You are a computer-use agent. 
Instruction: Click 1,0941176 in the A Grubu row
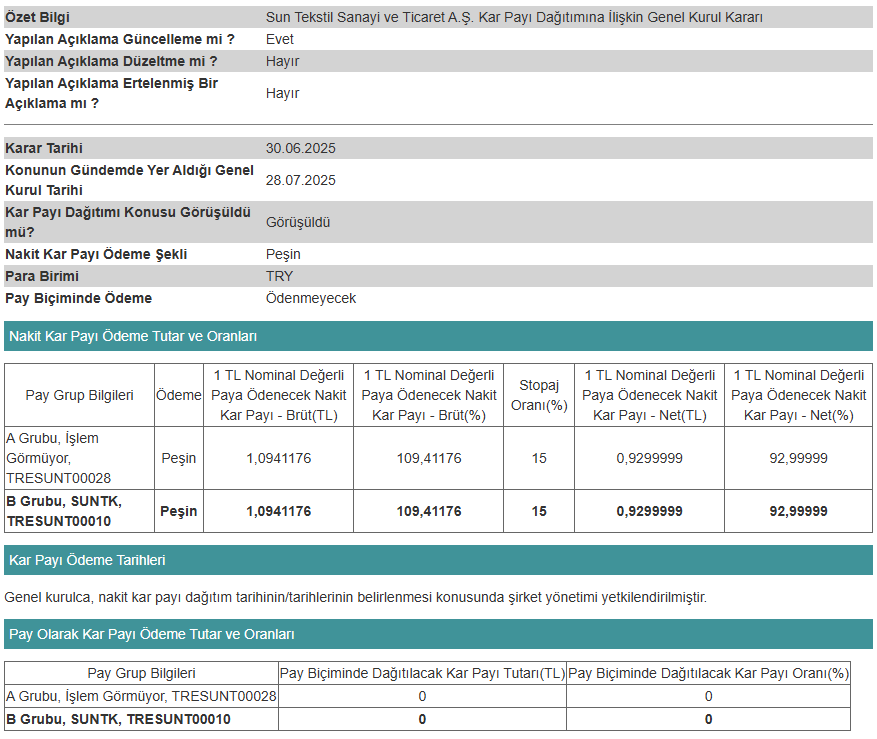279,458
